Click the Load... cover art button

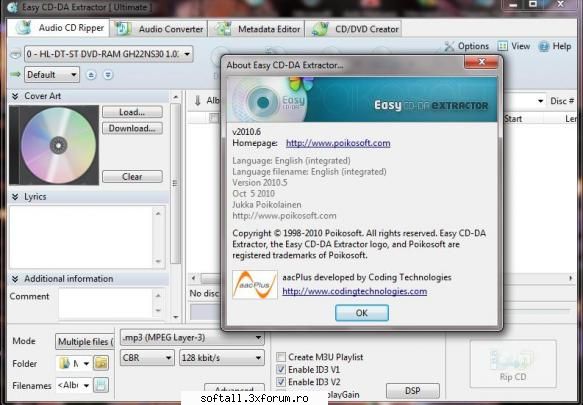point(132,112)
